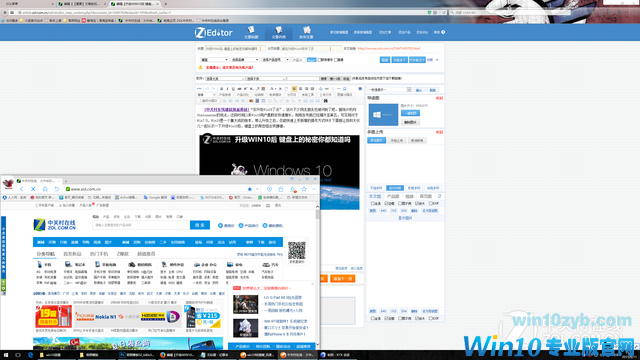
Task: Toggle underline formatting in the article editor
Action: [x=233, y=89]
